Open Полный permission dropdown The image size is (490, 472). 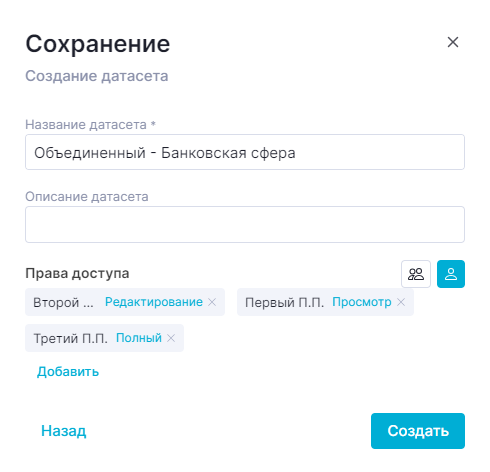click(139, 338)
